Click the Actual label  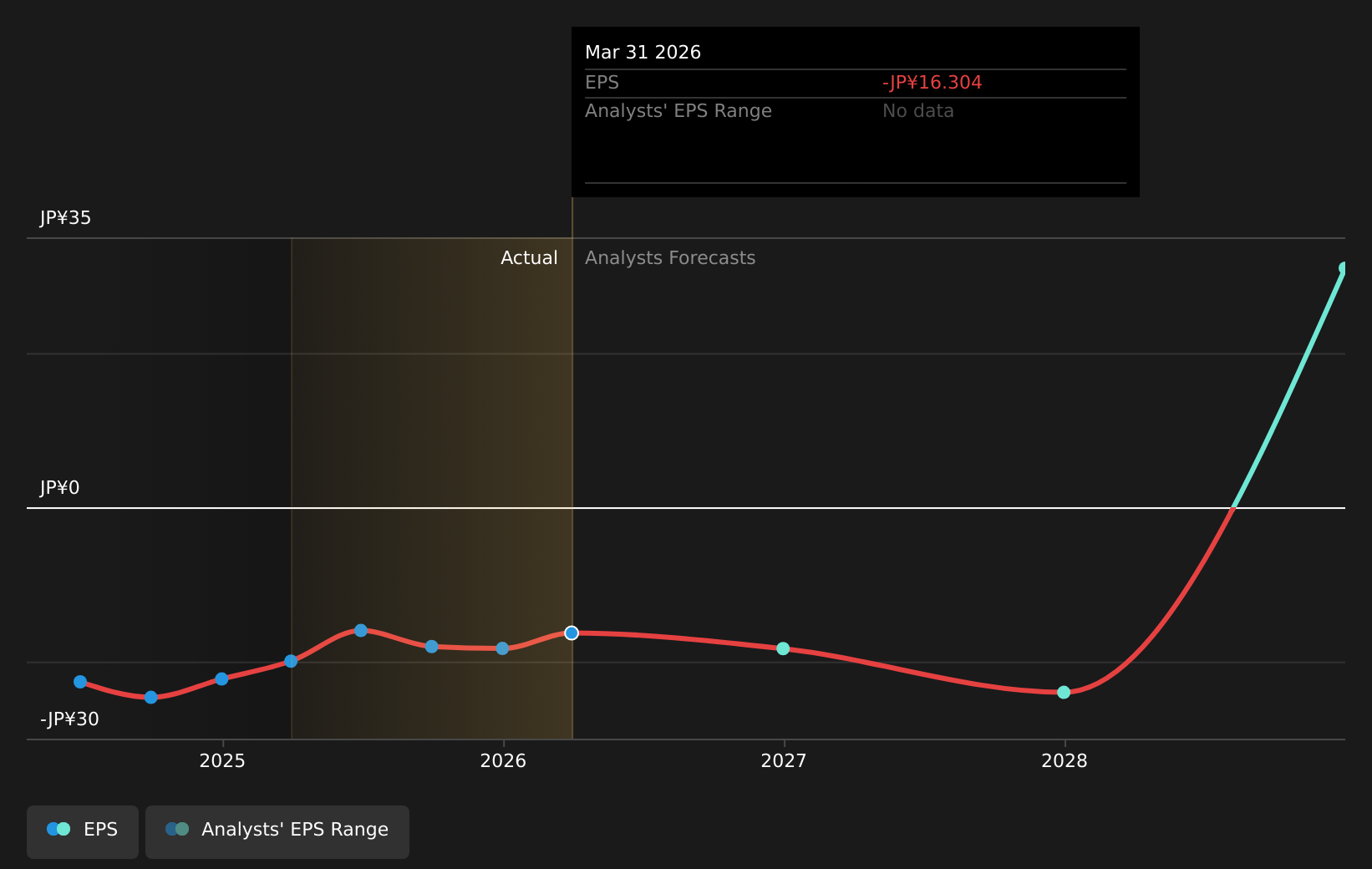pos(529,258)
